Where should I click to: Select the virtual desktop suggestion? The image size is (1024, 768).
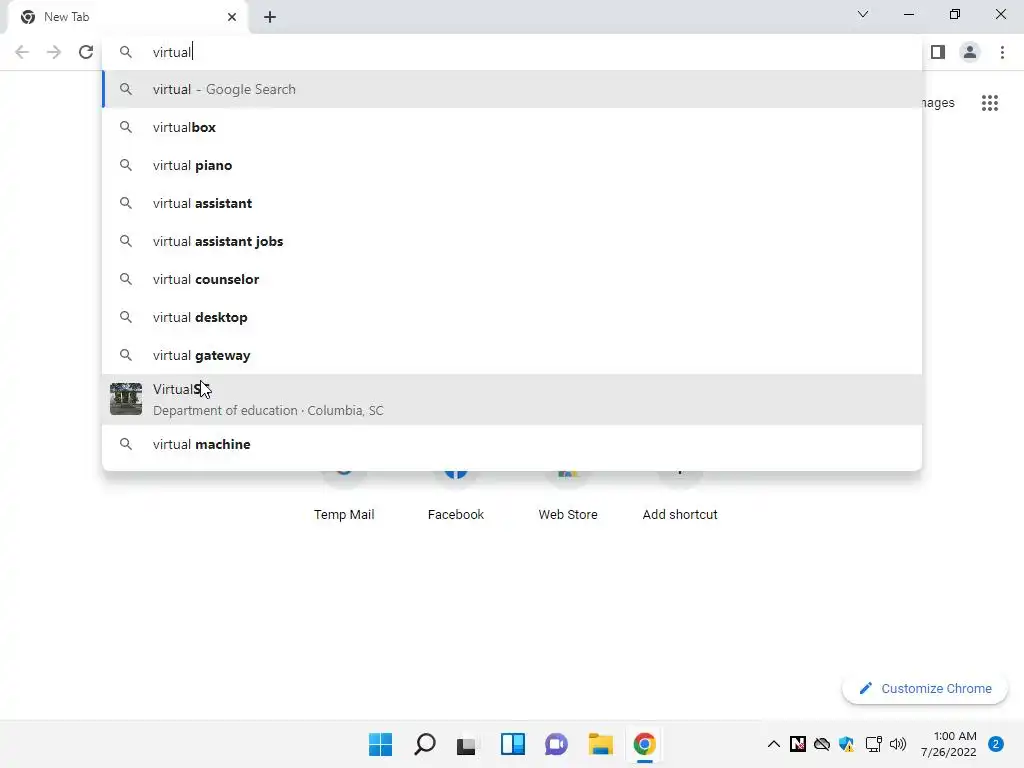[513, 317]
